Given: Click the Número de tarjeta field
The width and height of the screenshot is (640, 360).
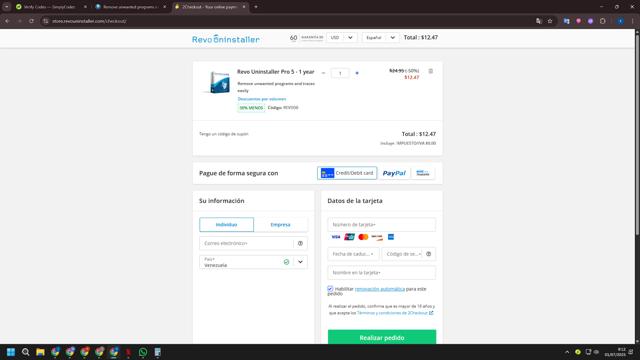Looking at the screenshot, I should click(x=382, y=224).
